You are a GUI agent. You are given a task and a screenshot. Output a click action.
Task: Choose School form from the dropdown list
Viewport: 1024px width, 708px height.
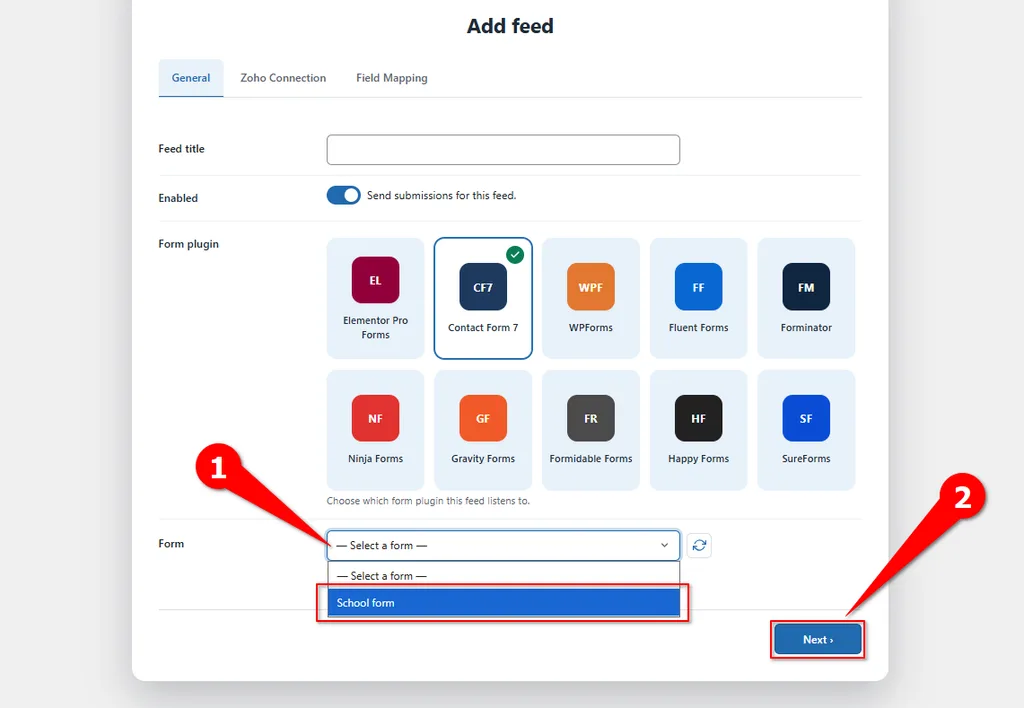click(504, 603)
